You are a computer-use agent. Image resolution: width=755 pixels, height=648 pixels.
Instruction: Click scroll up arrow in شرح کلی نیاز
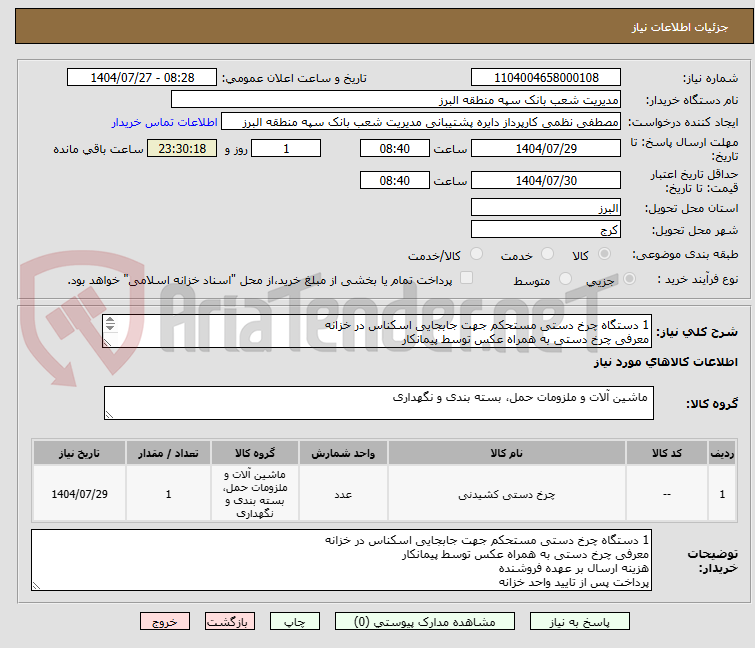[110, 320]
